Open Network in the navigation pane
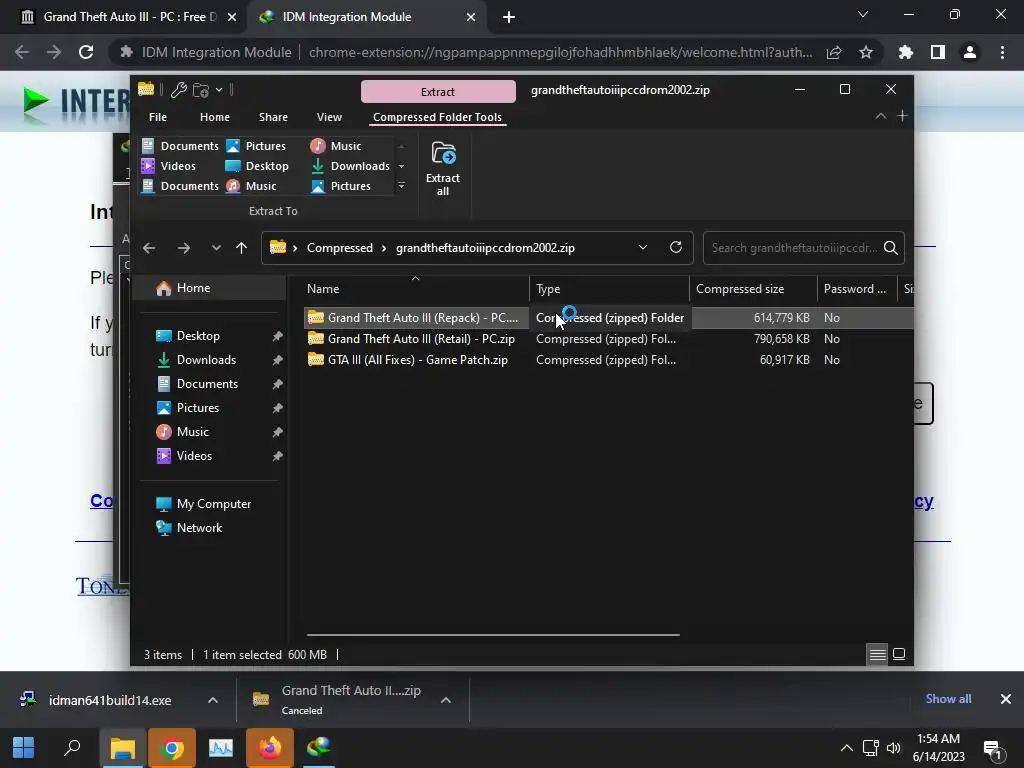The image size is (1024, 768). pos(199,528)
